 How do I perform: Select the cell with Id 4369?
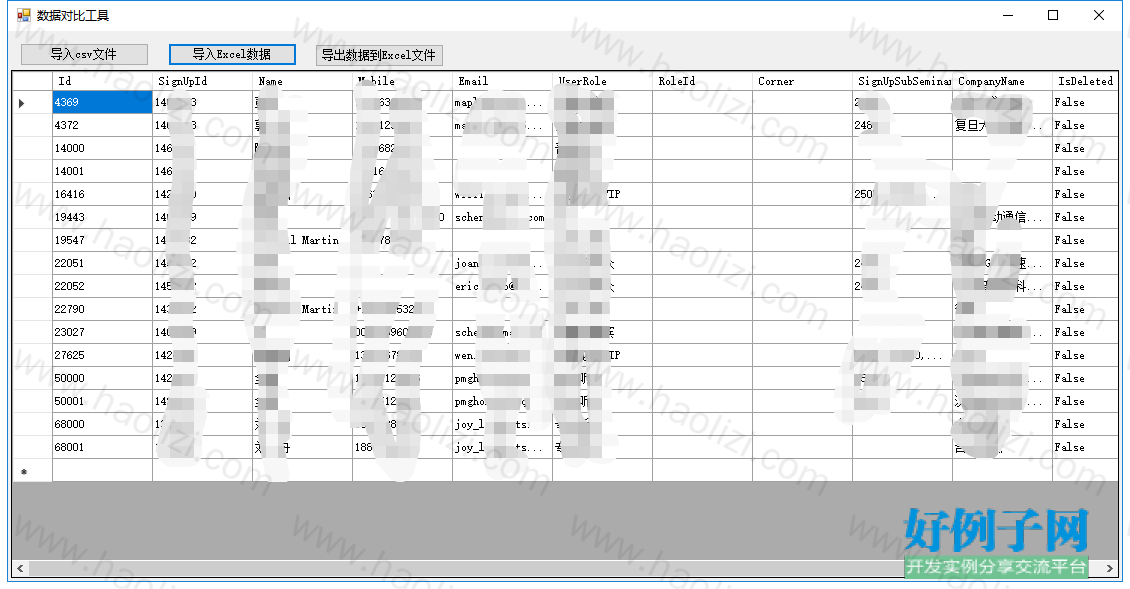pos(102,102)
